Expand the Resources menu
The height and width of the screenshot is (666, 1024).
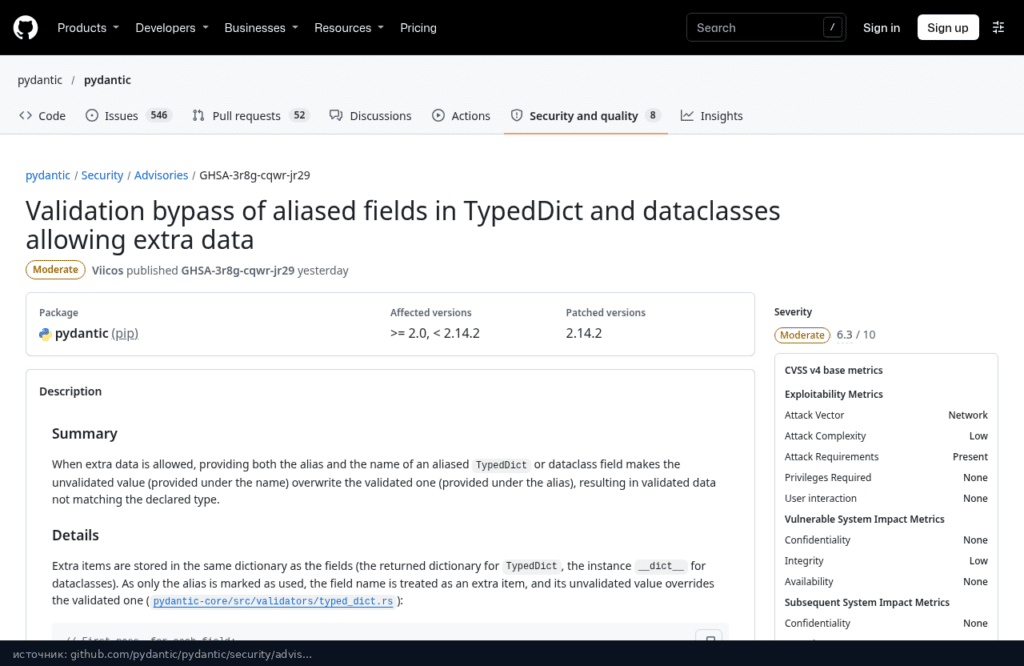click(349, 27)
